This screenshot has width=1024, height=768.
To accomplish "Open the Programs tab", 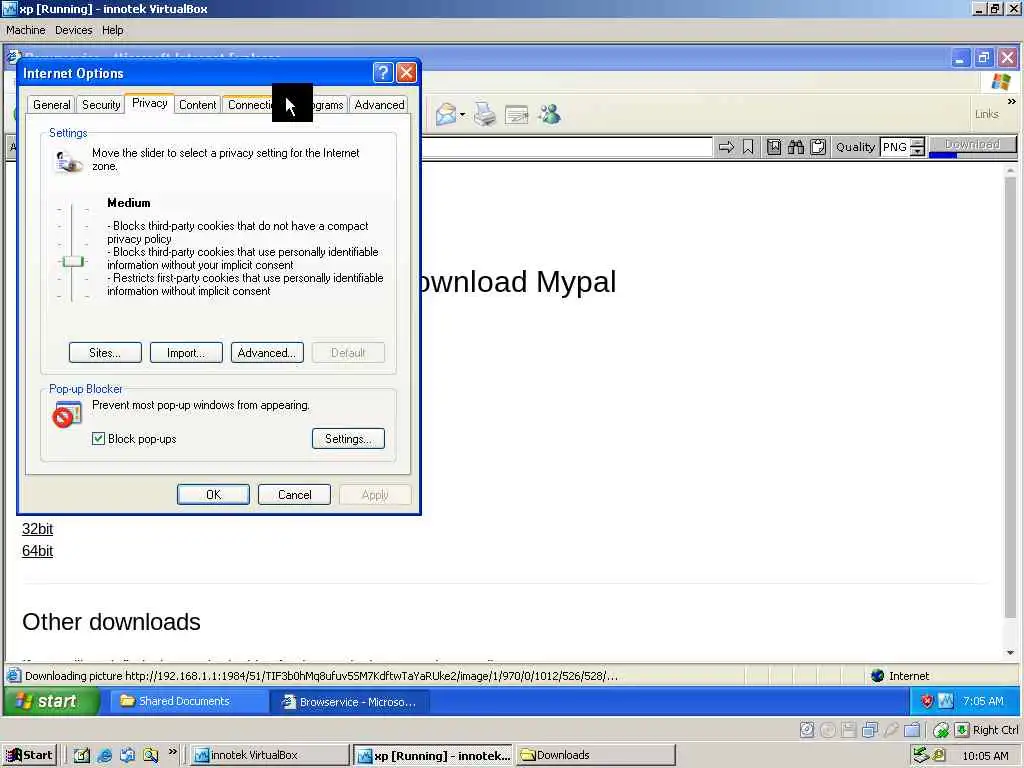I will point(330,104).
